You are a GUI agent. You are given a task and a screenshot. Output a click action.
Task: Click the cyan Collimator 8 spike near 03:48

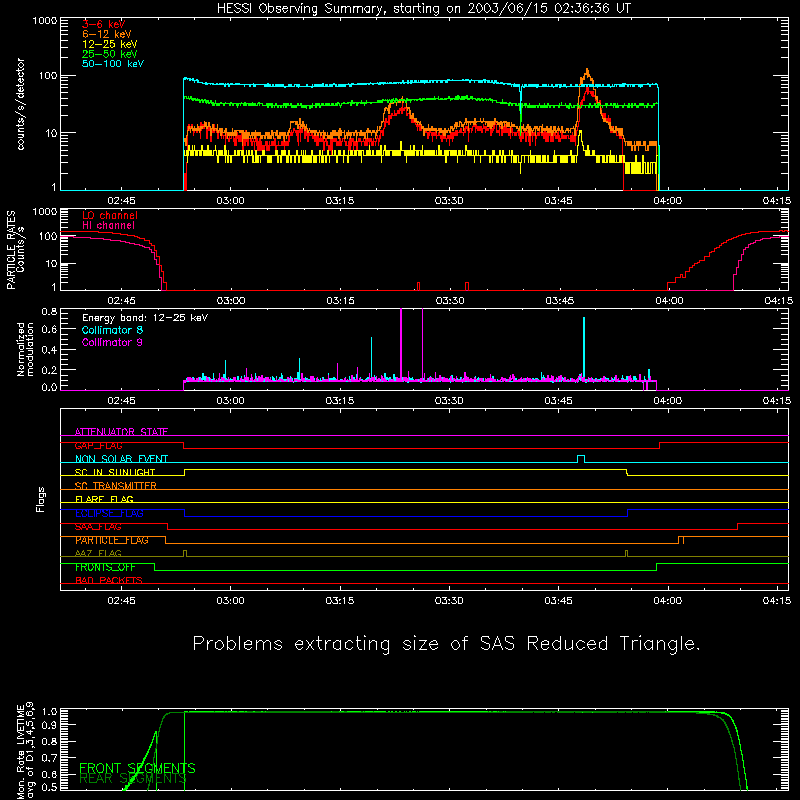tap(584, 347)
